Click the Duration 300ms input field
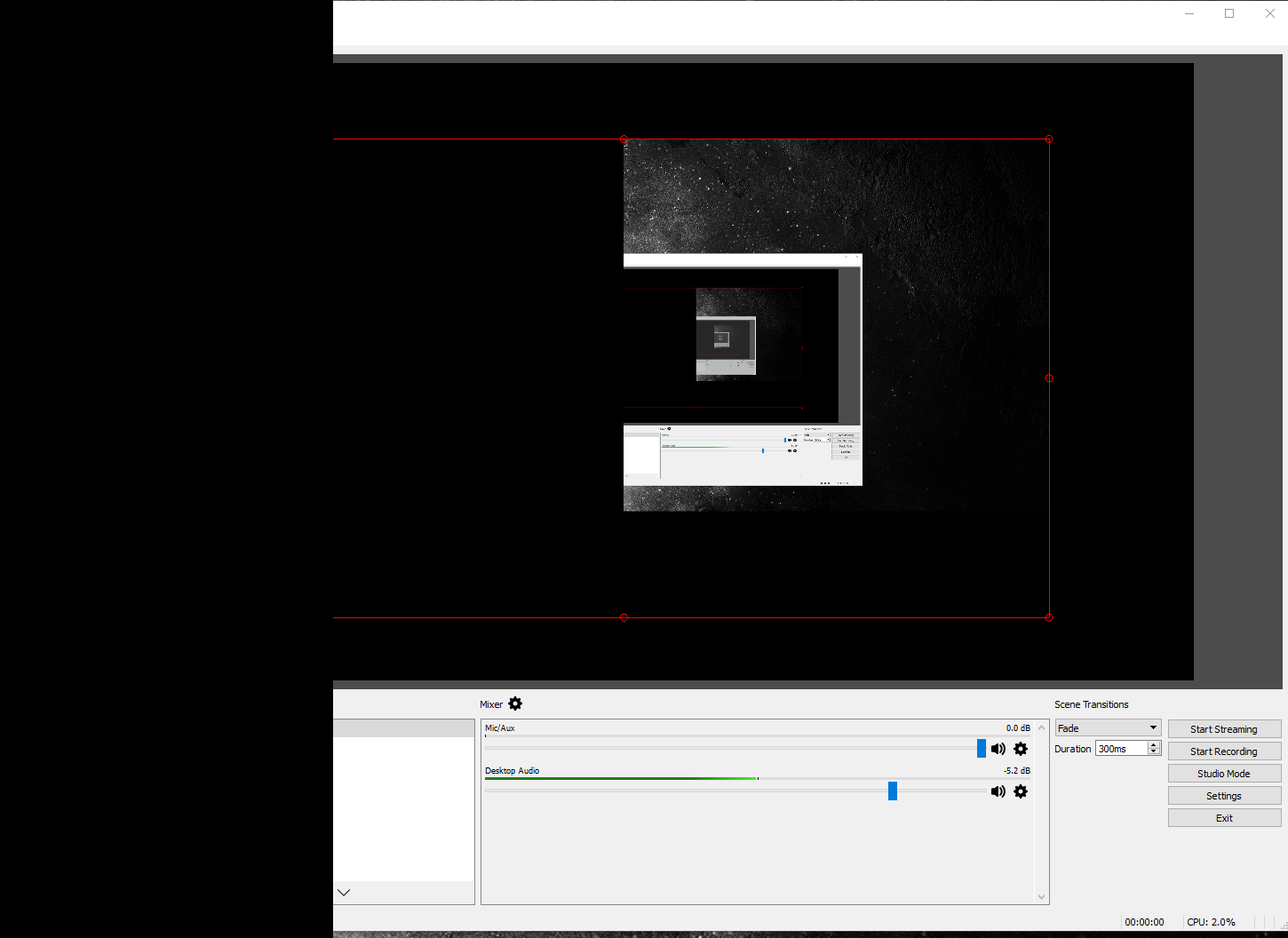 (1121, 749)
